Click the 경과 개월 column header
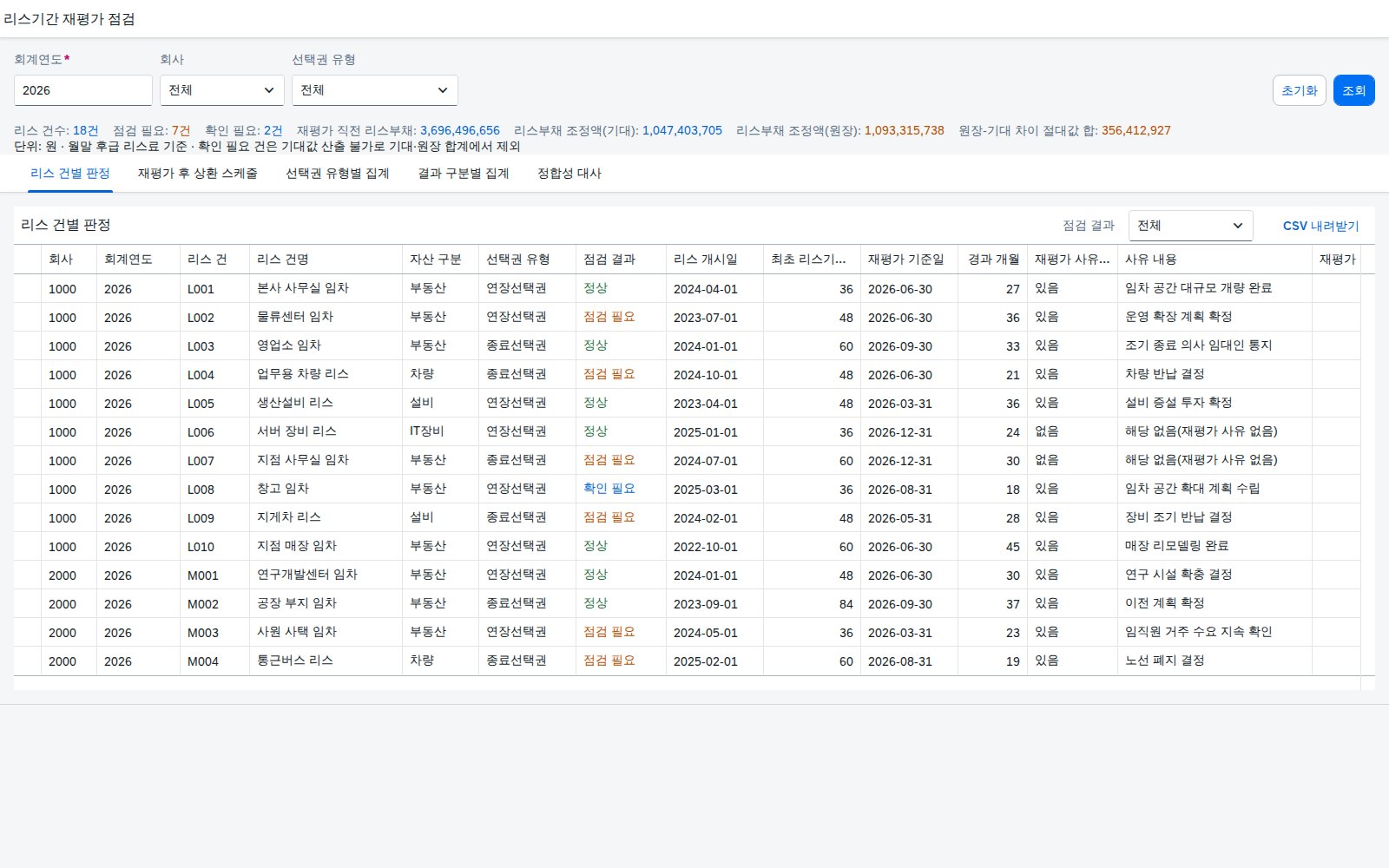Image resolution: width=1389 pixels, height=868 pixels. pos(992,260)
